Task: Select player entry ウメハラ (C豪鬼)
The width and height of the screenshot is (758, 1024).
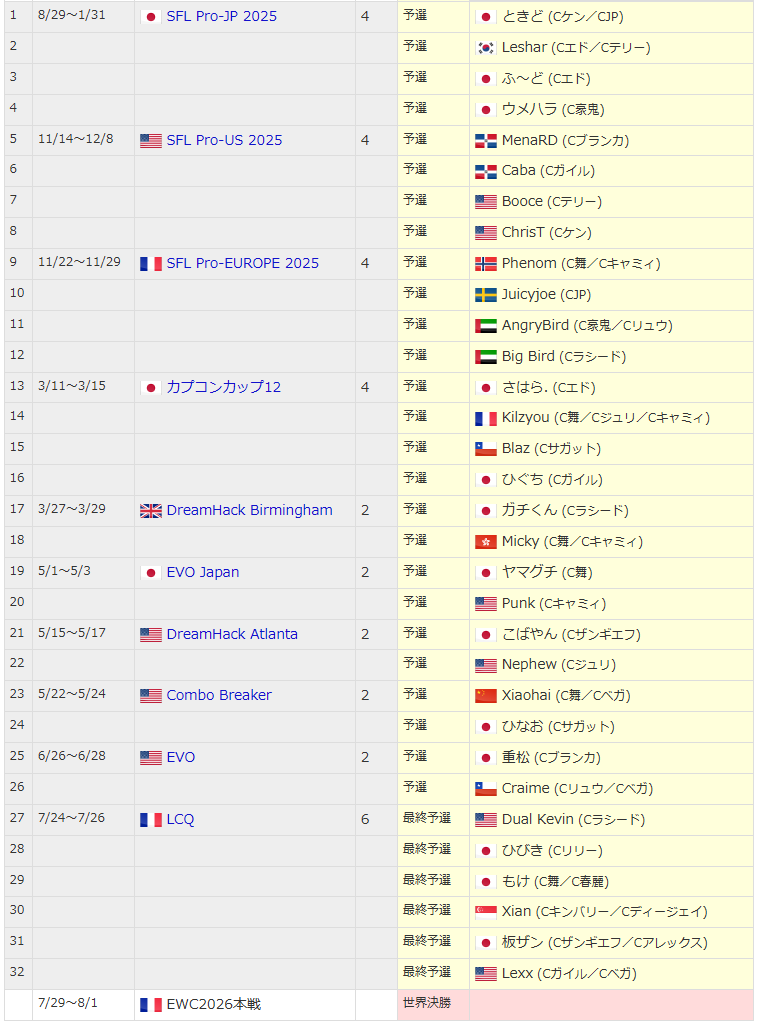Action: pyautogui.click(x=553, y=109)
